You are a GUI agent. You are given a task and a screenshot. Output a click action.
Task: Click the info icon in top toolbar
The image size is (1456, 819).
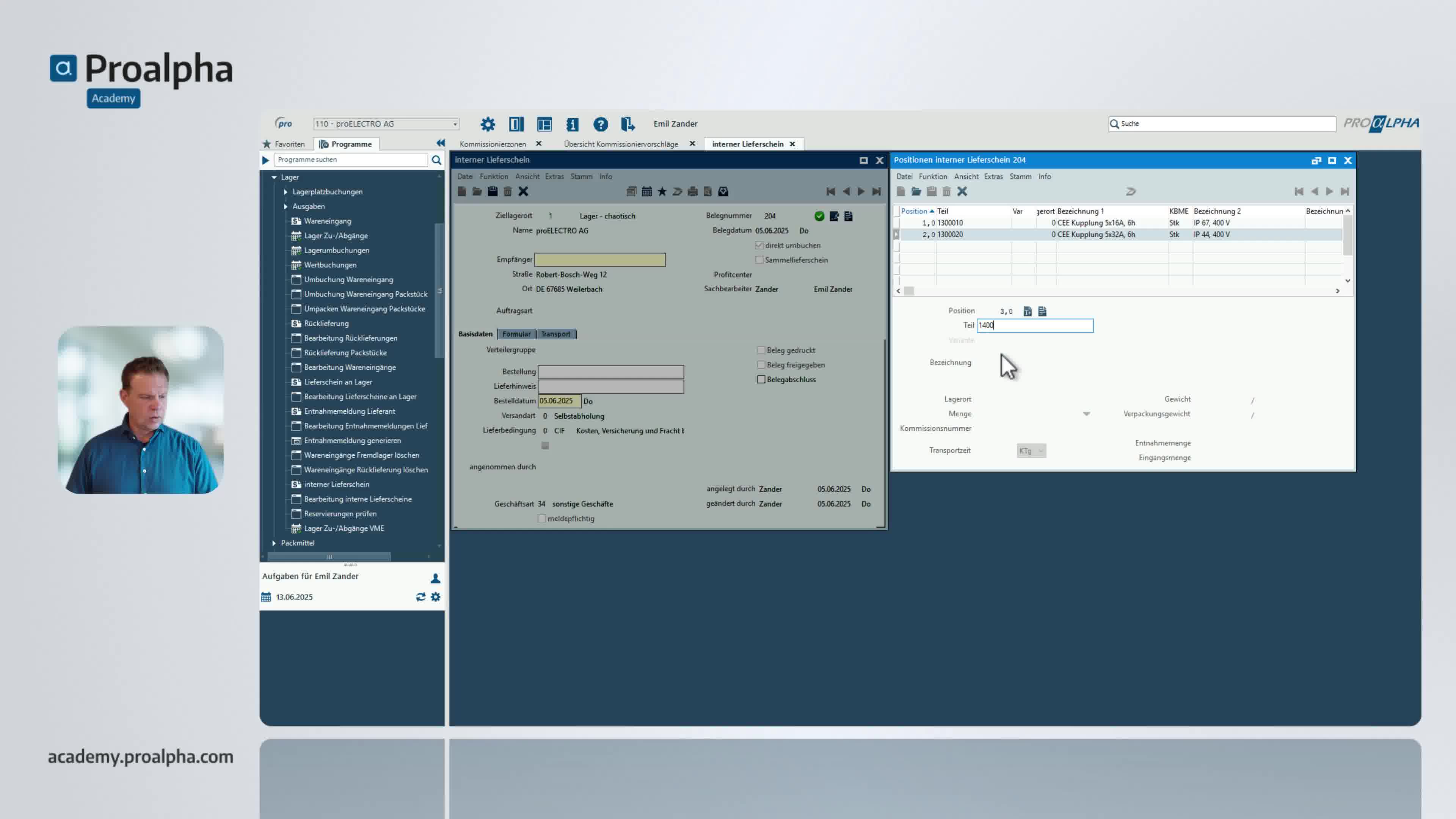[x=572, y=124]
